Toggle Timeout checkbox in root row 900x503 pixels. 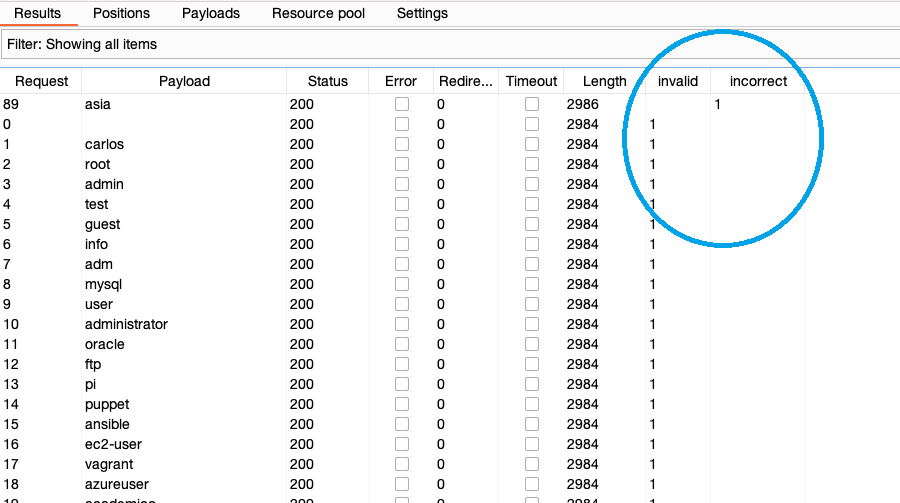pyautogui.click(x=532, y=164)
